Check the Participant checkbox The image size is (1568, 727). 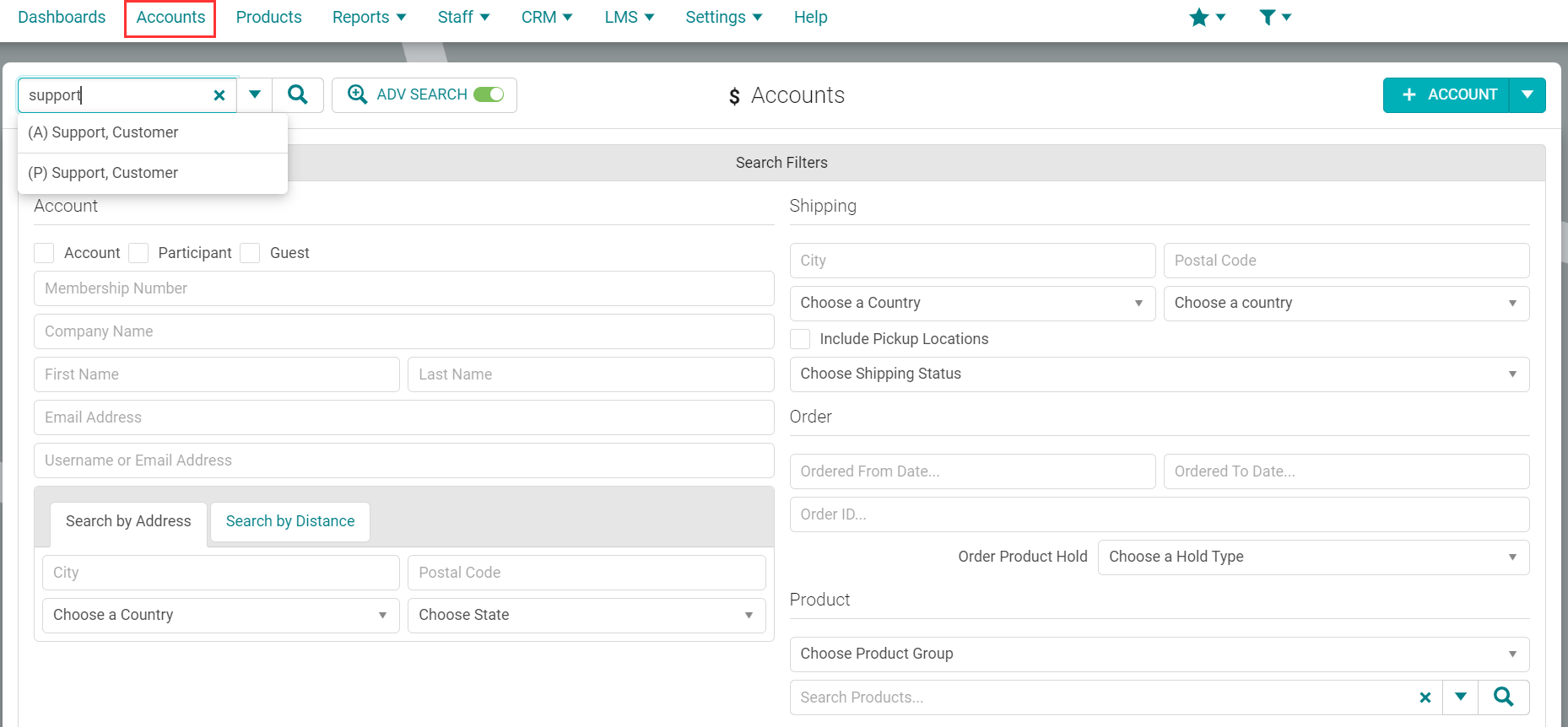click(138, 253)
